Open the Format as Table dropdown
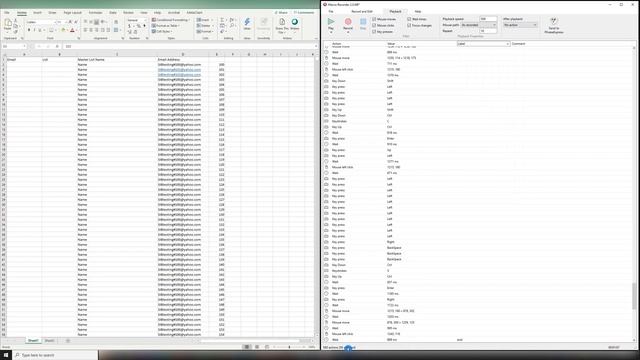 click(167, 26)
